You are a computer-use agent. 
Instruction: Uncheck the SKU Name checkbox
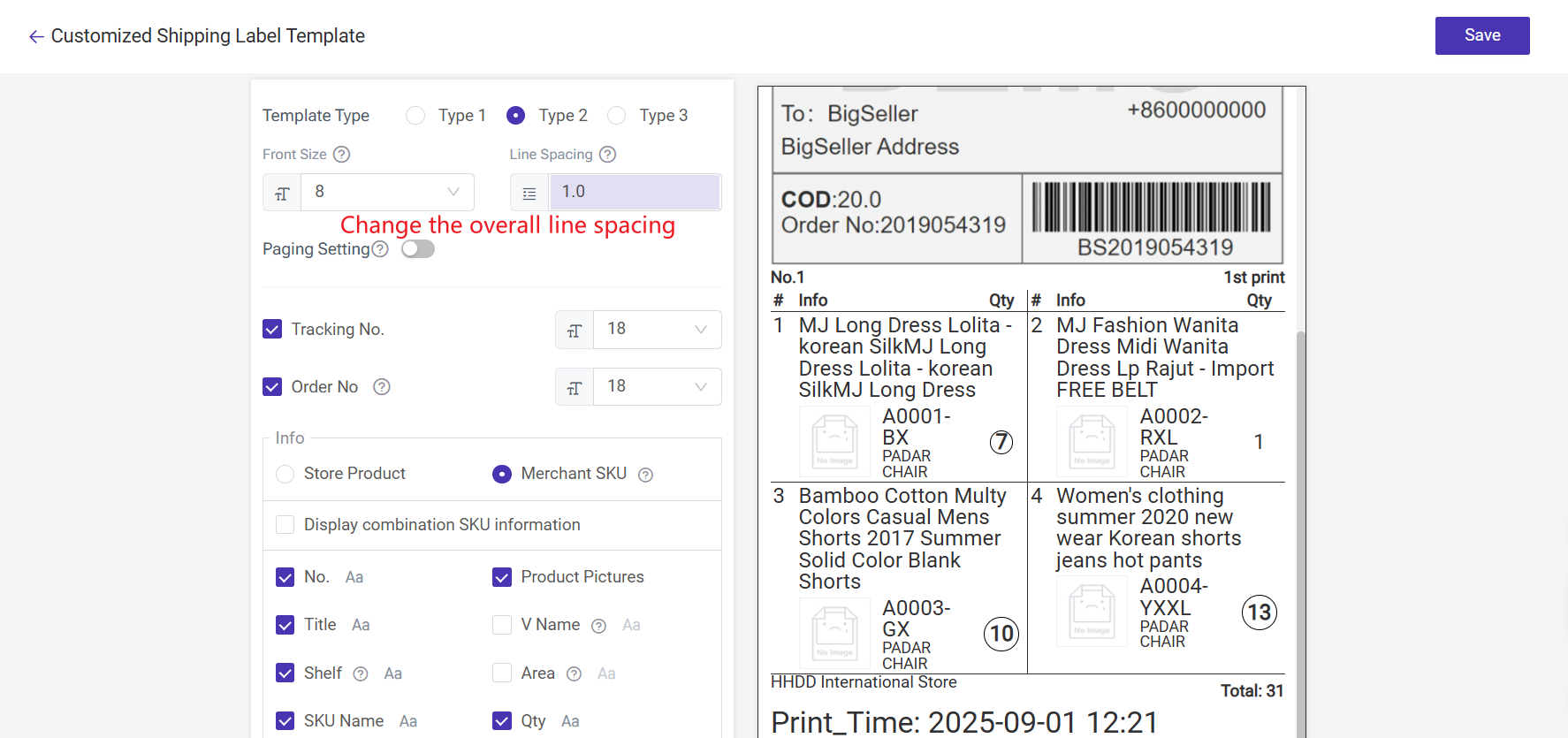[285, 721]
